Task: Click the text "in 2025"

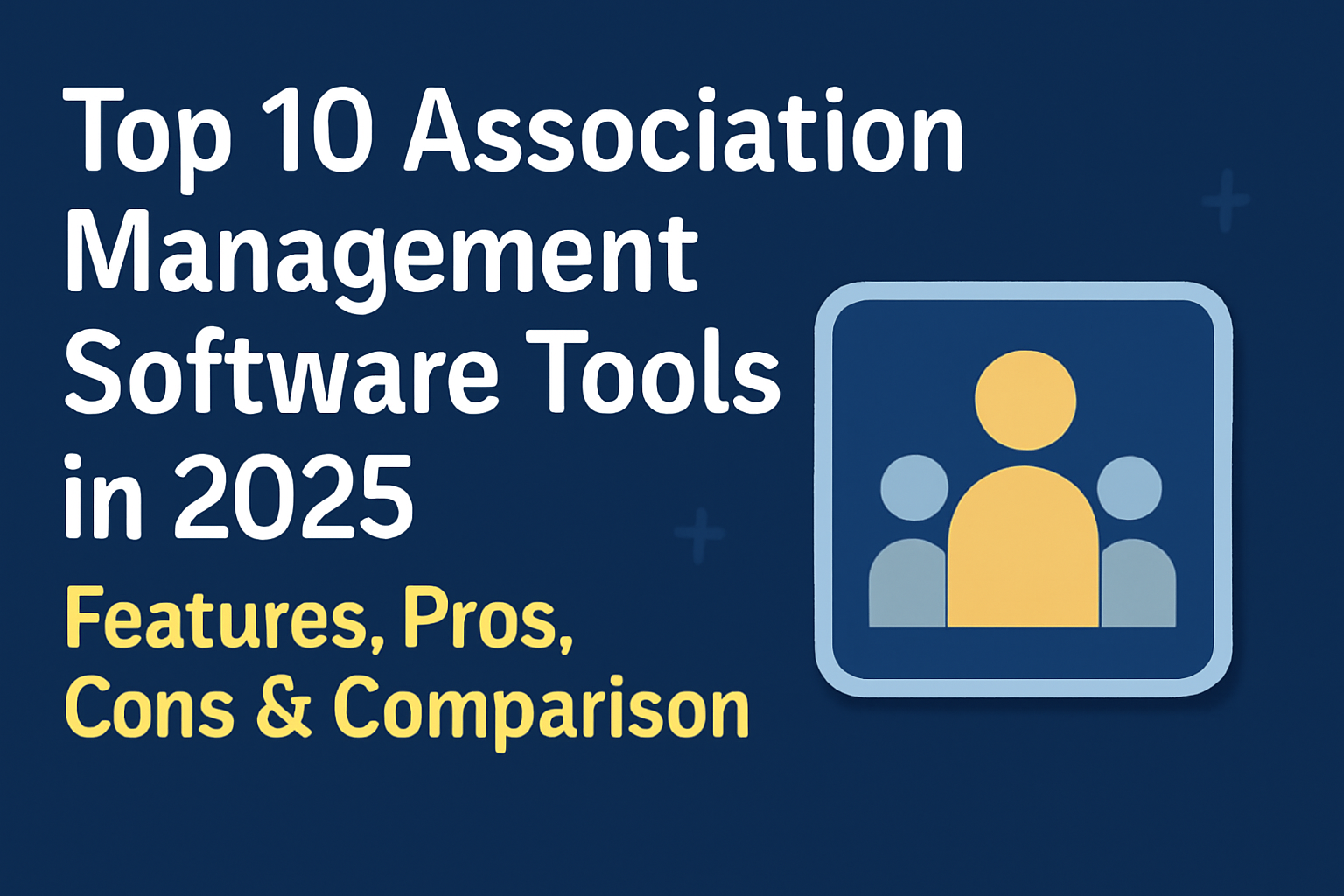Action: coord(238,497)
